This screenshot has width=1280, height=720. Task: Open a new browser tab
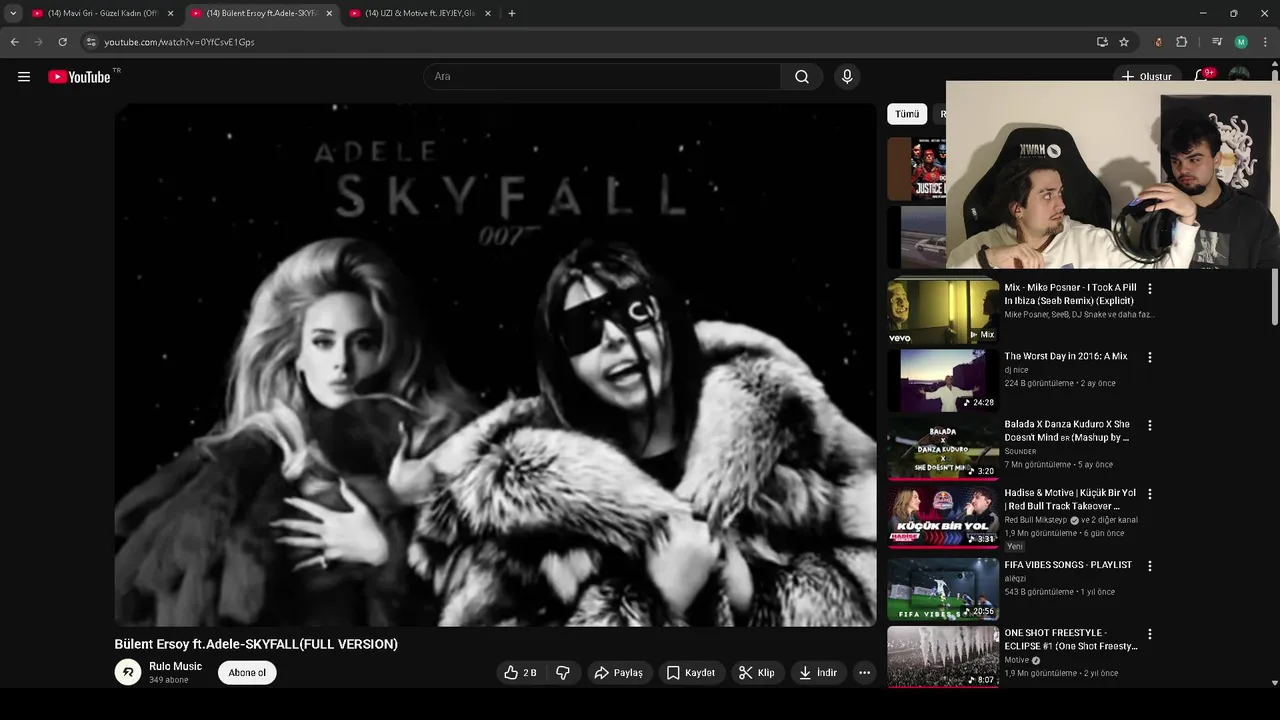pos(512,13)
